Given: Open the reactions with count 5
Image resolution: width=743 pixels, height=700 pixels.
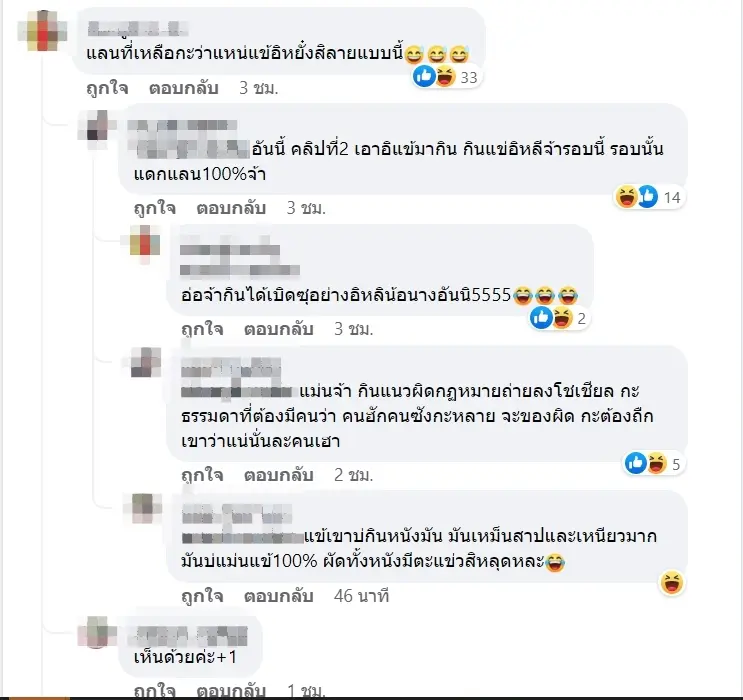Looking at the screenshot, I should coord(653,464).
